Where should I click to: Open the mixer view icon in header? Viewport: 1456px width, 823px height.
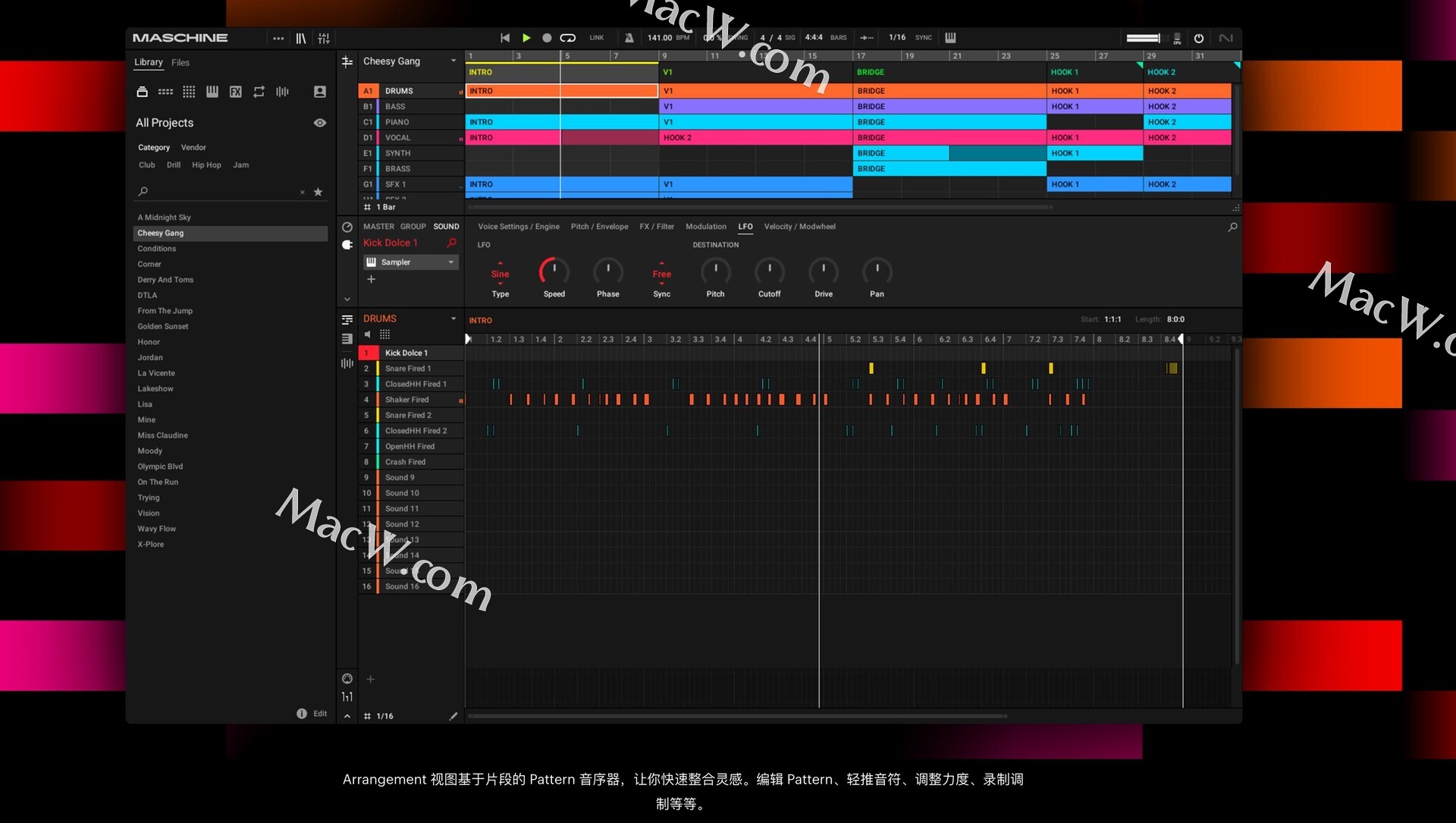pos(324,38)
